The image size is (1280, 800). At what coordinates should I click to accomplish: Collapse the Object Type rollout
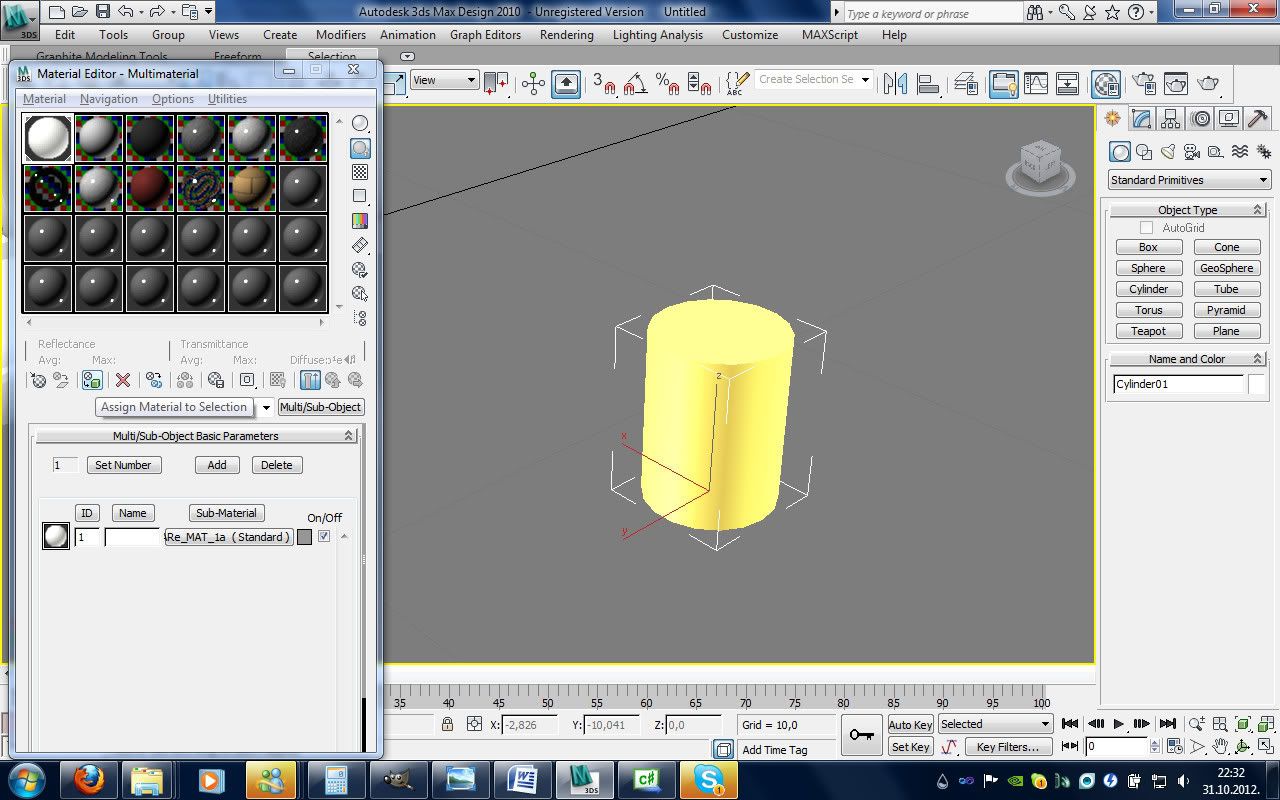pos(1187,210)
